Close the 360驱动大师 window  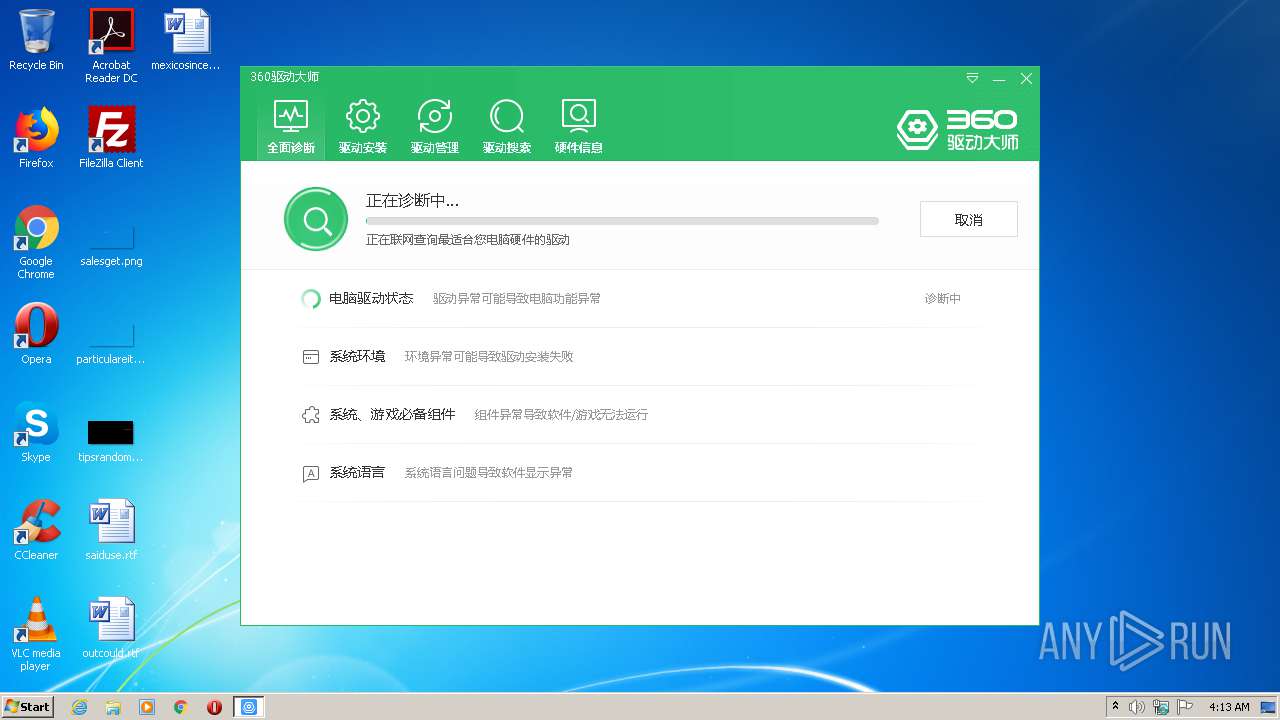click(1026, 78)
